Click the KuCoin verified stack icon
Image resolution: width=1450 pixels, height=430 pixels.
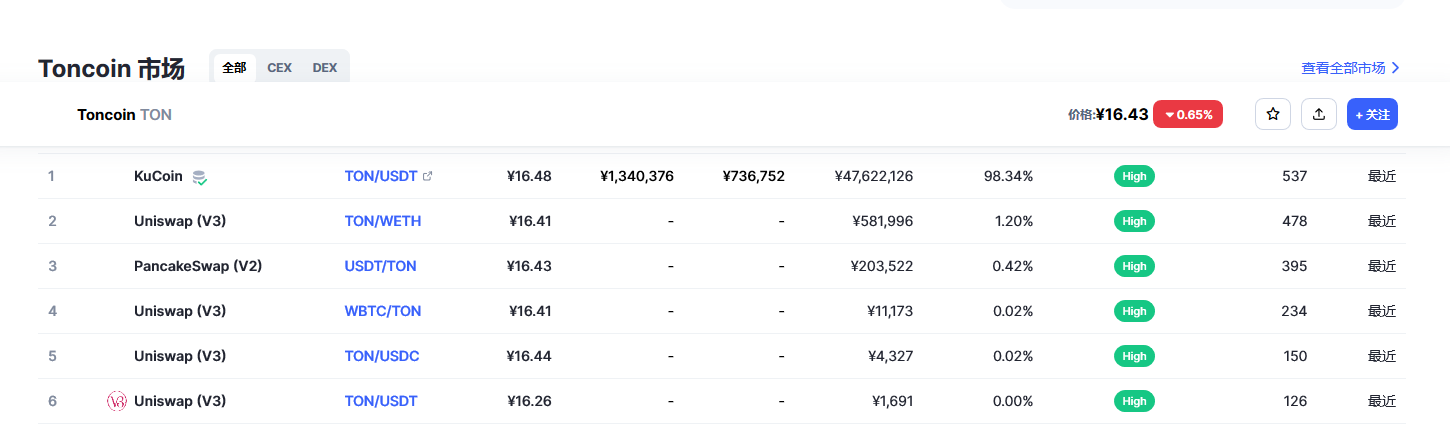(200, 177)
